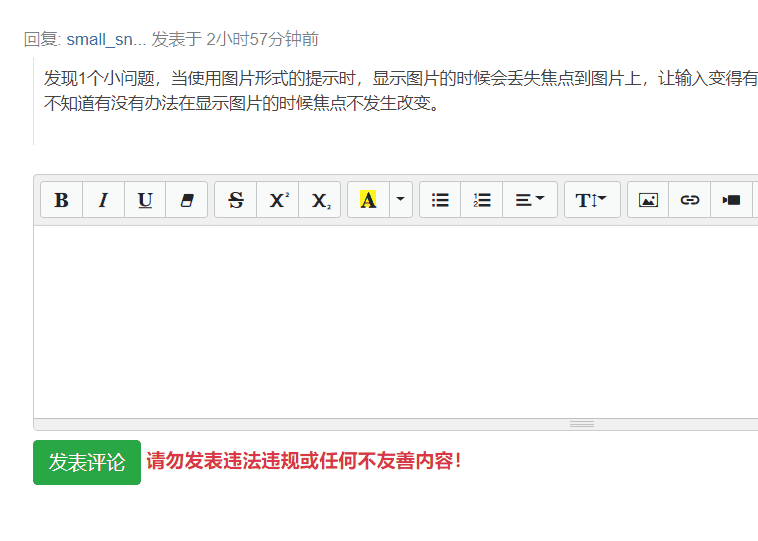The height and width of the screenshot is (541, 758).
Task: Open the small_sn... user profile link
Action: point(106,39)
